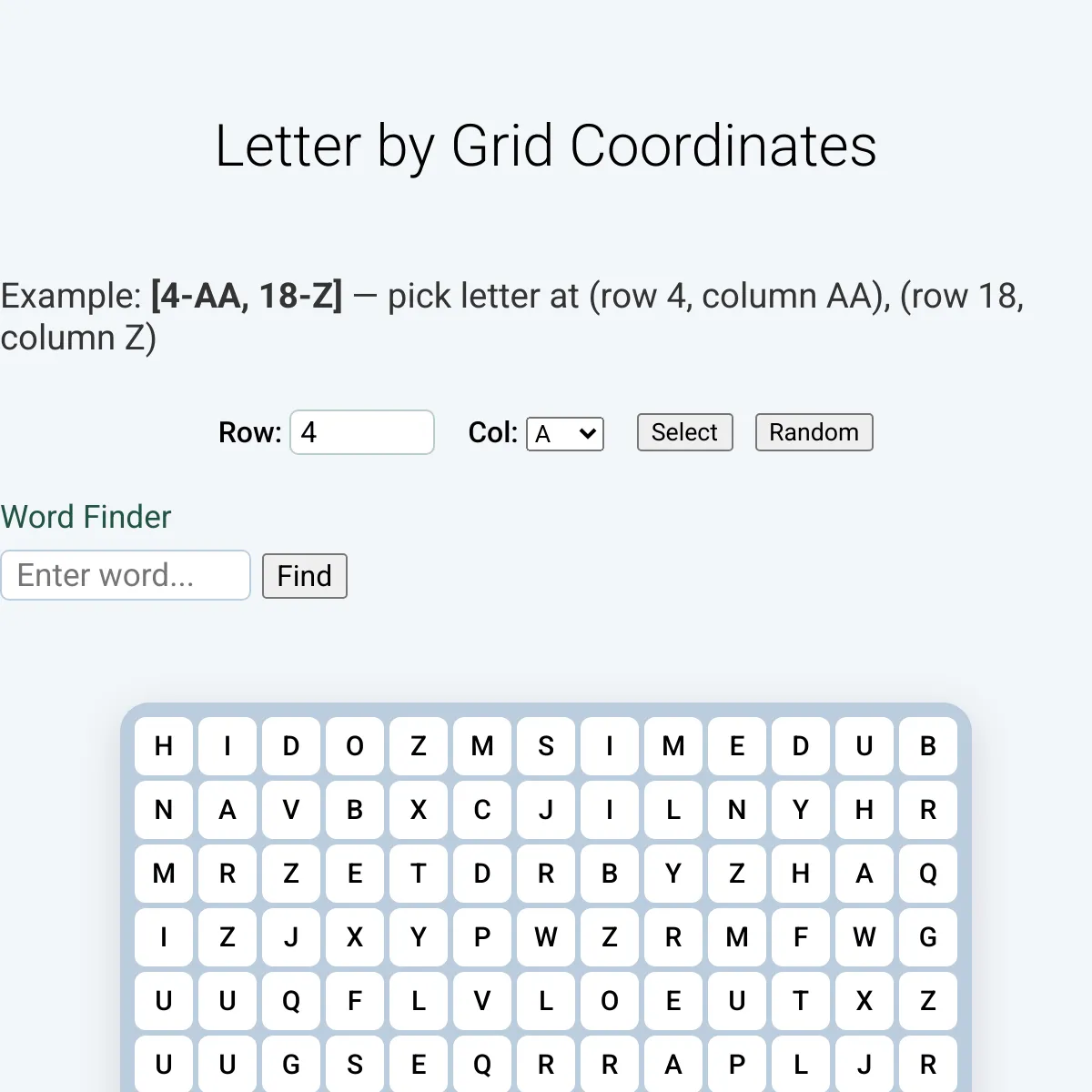The width and height of the screenshot is (1092, 1092).
Task: Open the Col dropdown selector
Action: 565,433
